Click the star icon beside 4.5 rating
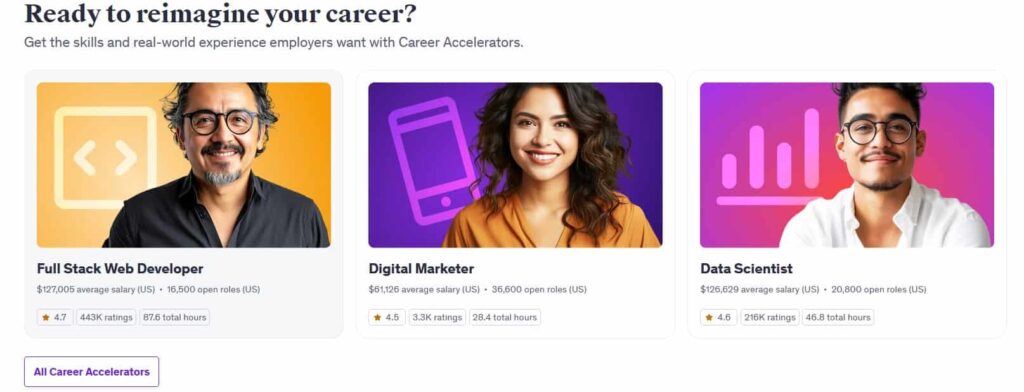The width and height of the screenshot is (1024, 392). point(377,318)
